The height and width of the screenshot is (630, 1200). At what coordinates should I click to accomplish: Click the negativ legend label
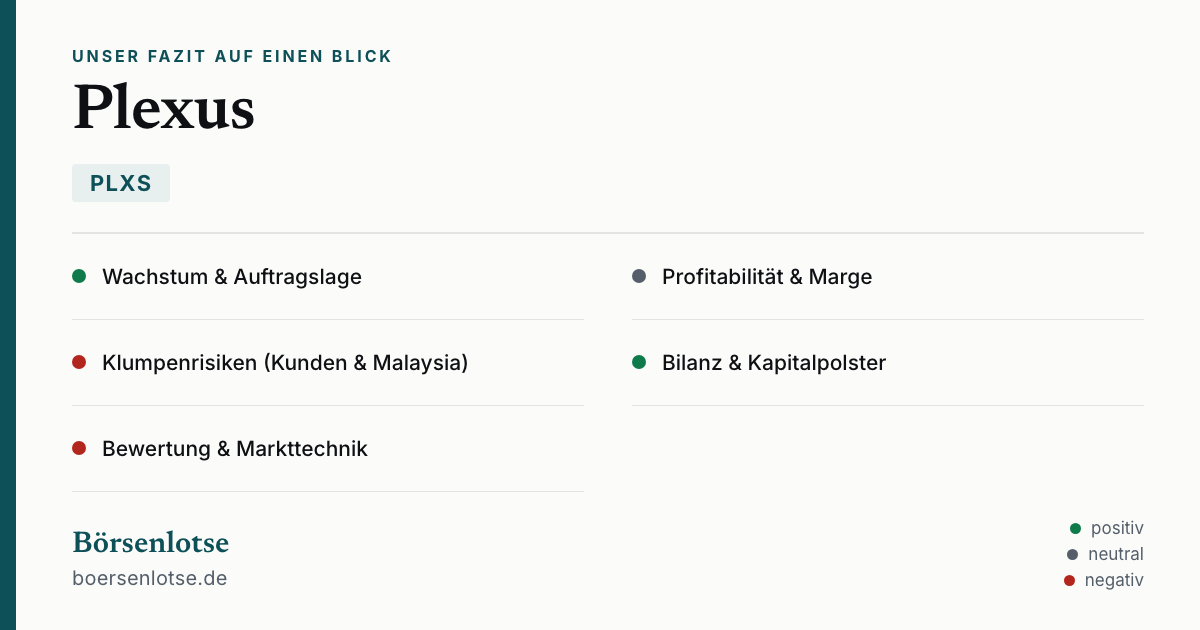click(1114, 580)
